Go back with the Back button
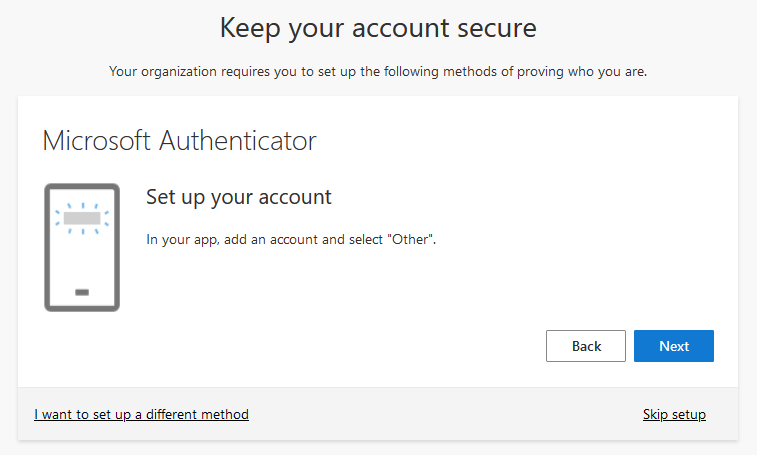Image resolution: width=757 pixels, height=455 pixels. [586, 346]
